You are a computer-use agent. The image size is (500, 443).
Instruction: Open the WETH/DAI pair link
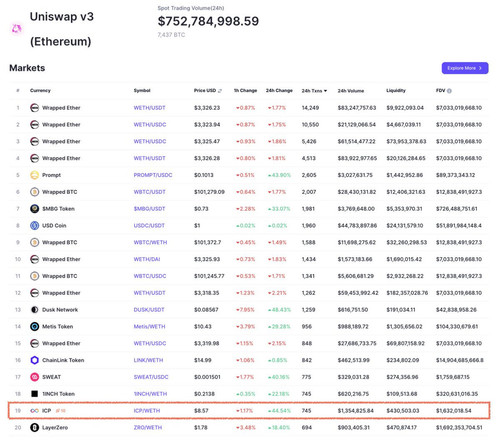(x=147, y=259)
